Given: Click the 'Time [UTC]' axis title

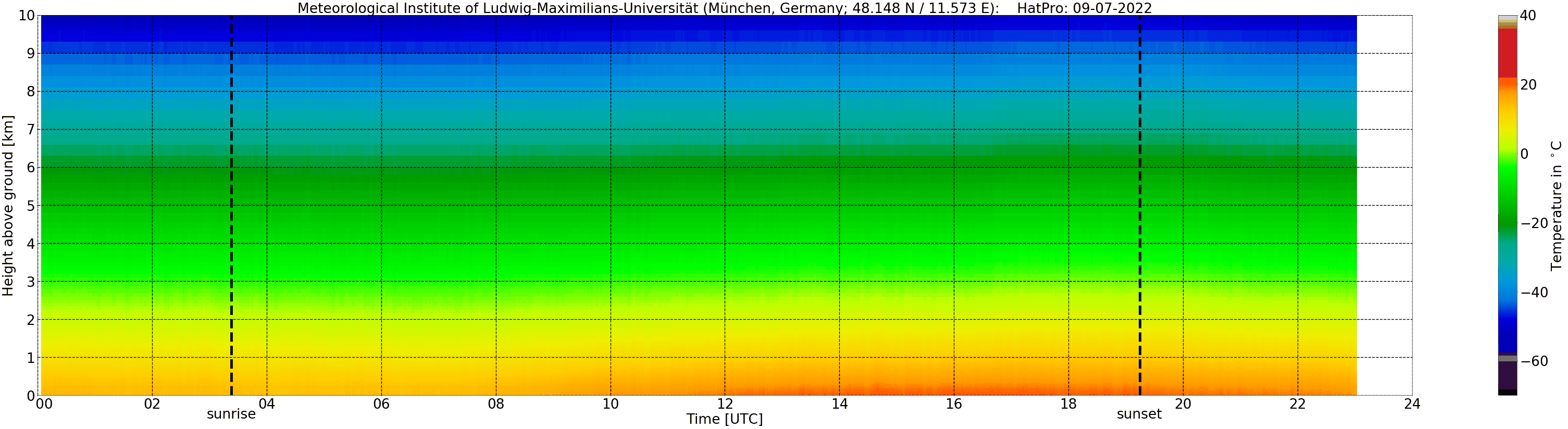Looking at the screenshot, I should pos(724,419).
